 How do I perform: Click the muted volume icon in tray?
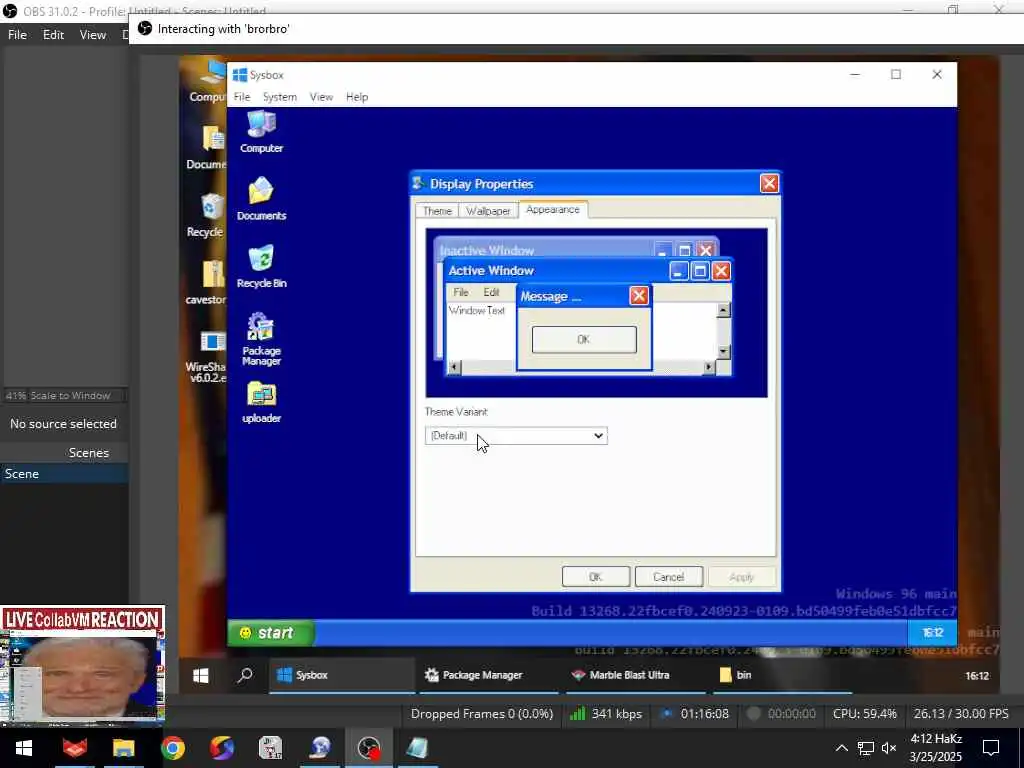889,748
